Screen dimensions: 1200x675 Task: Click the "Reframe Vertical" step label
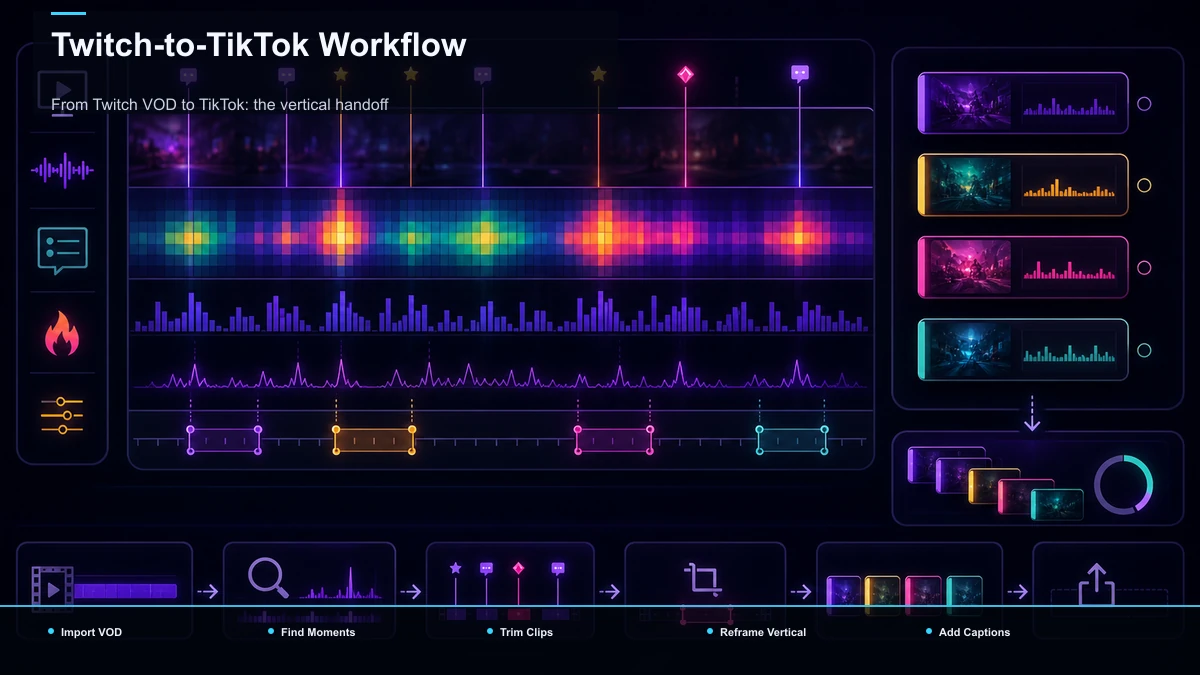[763, 632]
